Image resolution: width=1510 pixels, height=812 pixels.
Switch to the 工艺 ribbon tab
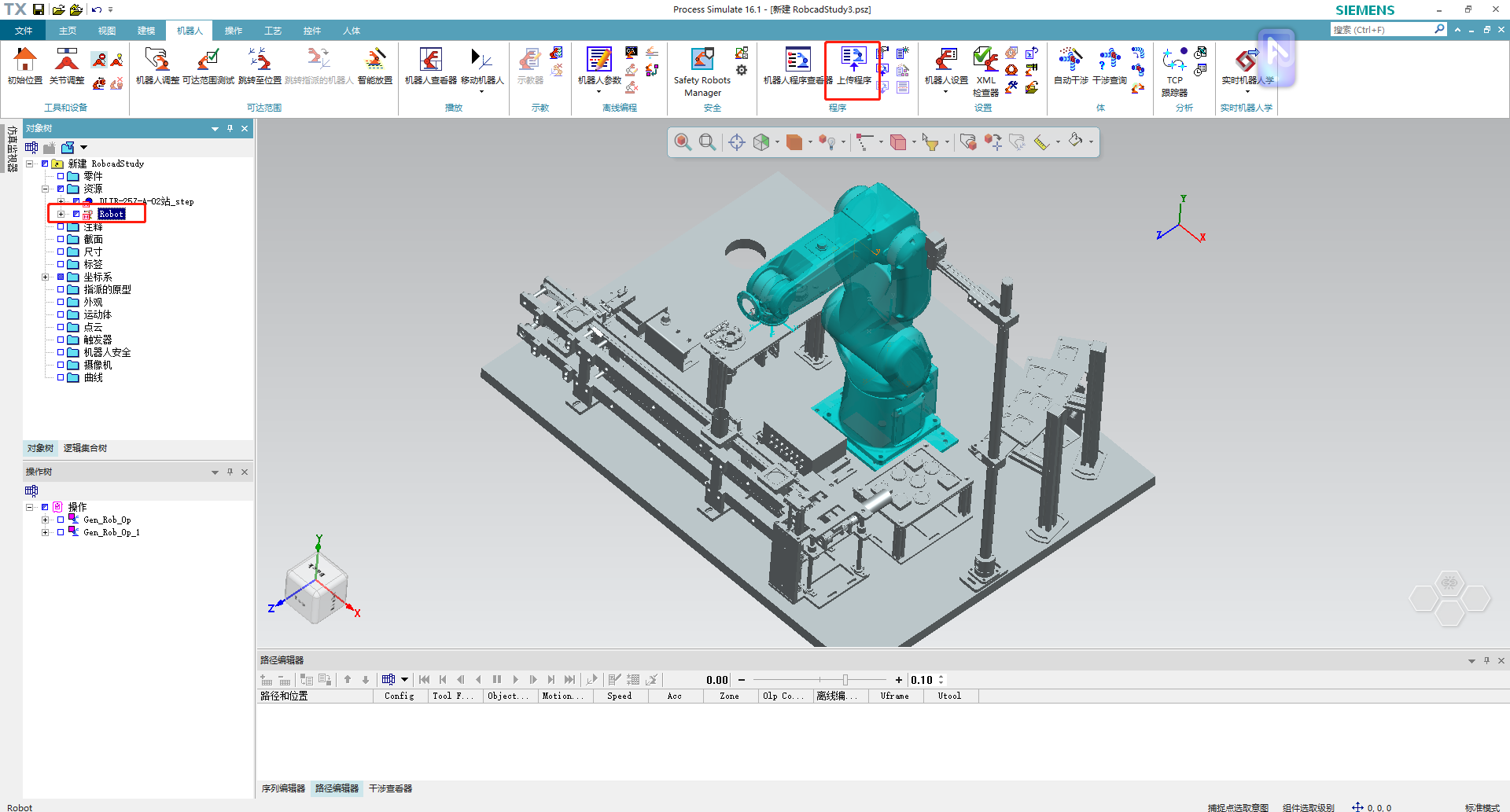click(273, 31)
